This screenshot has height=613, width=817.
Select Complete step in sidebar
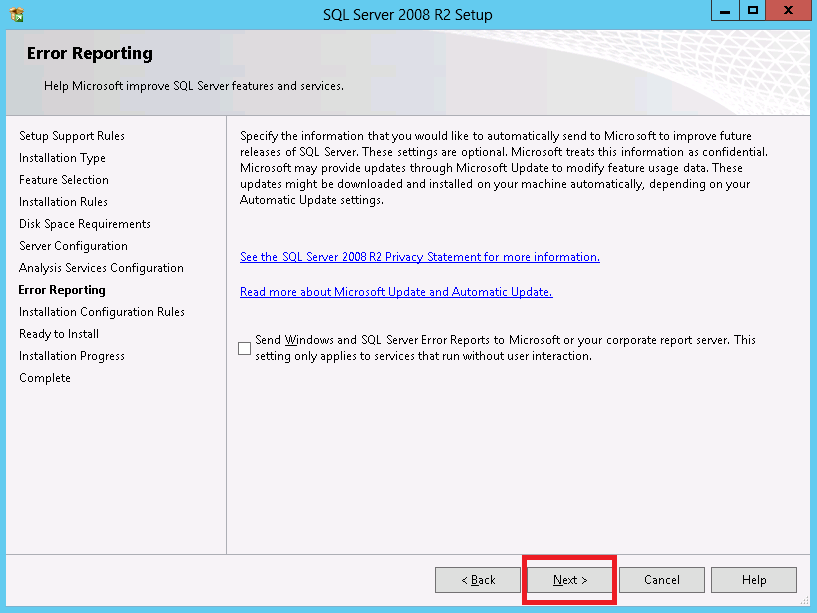(45, 378)
